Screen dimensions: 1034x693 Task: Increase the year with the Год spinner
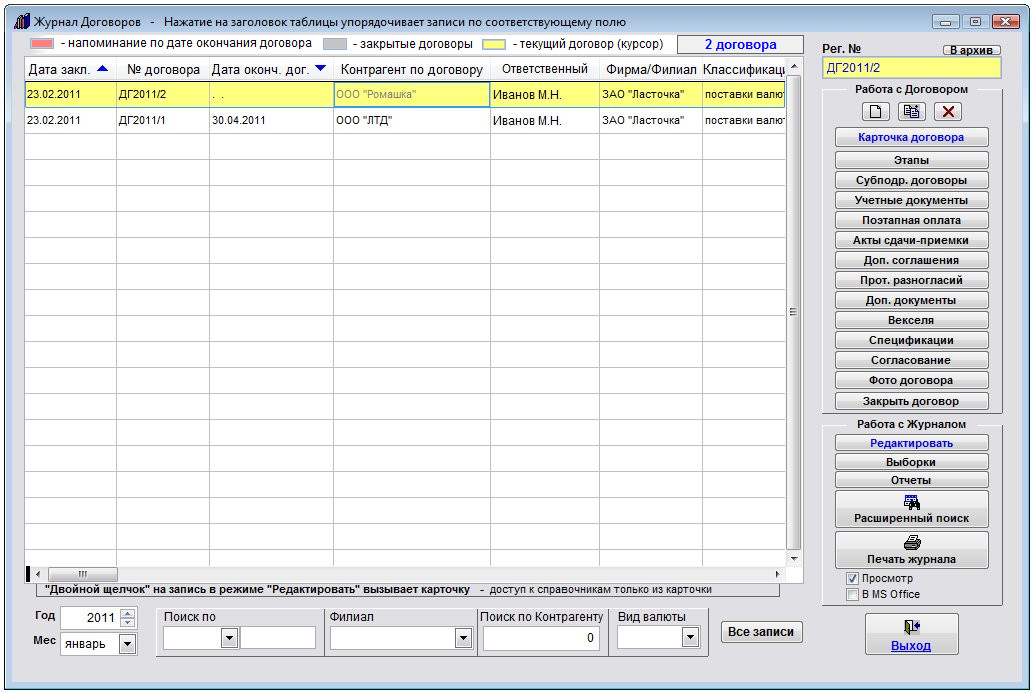pyautogui.click(x=127, y=613)
